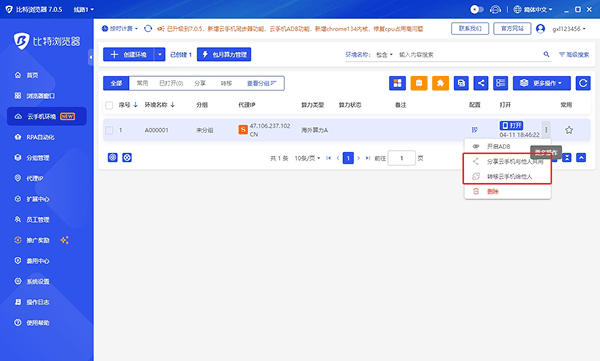Click the sync refresh icon next to 按时计费
The height and width of the screenshot is (361, 600).
tap(148, 29)
